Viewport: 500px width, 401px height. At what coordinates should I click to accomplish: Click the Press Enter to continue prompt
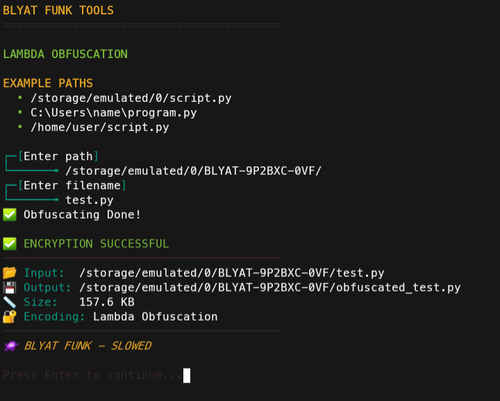point(93,375)
